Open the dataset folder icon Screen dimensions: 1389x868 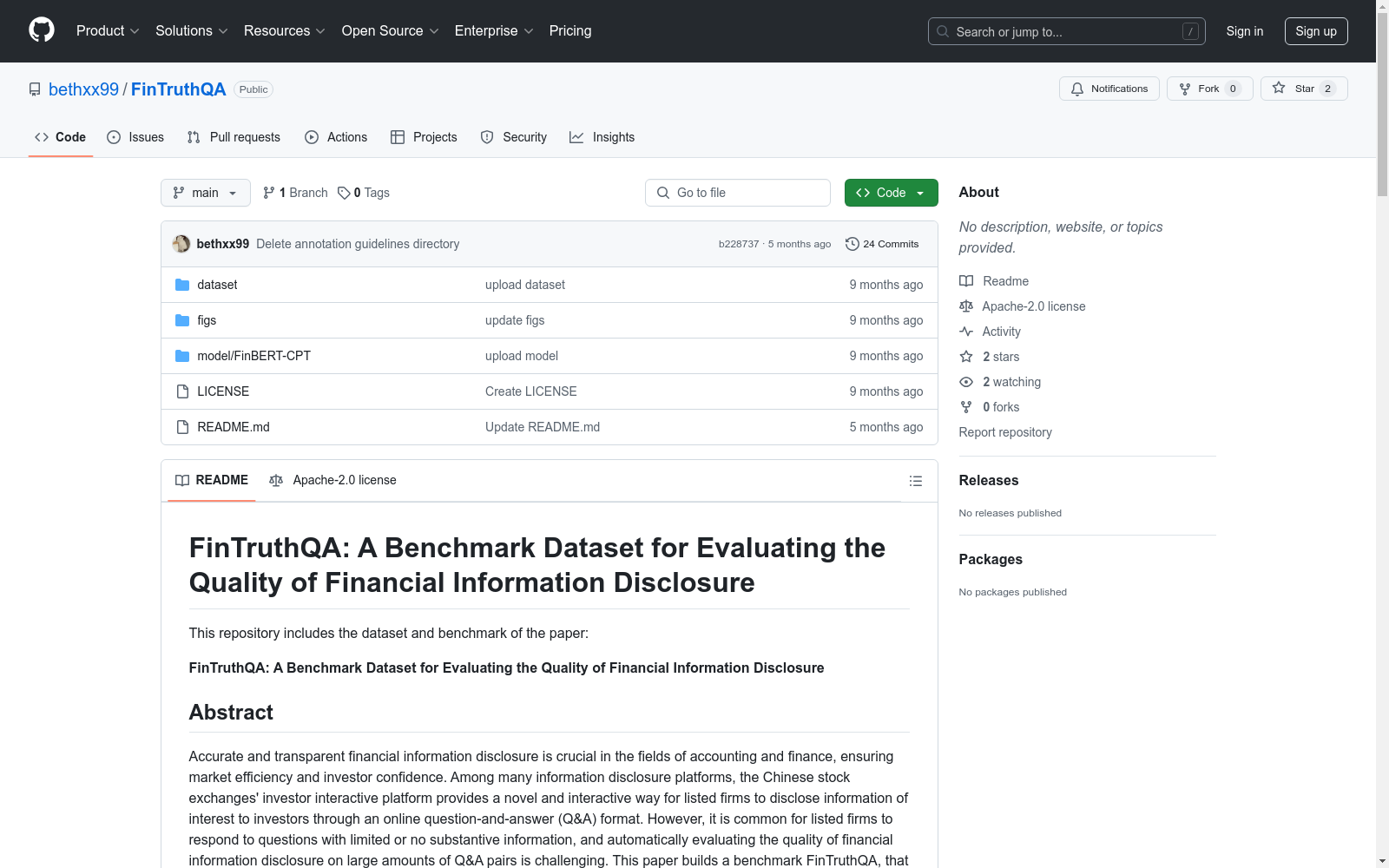(182, 285)
